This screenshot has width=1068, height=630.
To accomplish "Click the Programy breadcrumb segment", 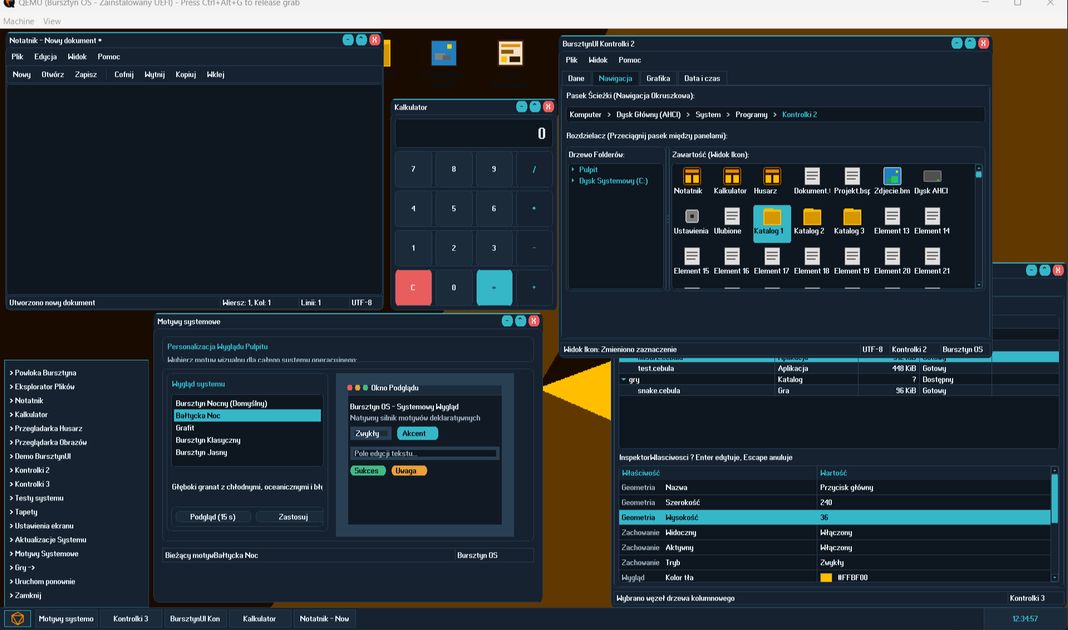I will (751, 114).
